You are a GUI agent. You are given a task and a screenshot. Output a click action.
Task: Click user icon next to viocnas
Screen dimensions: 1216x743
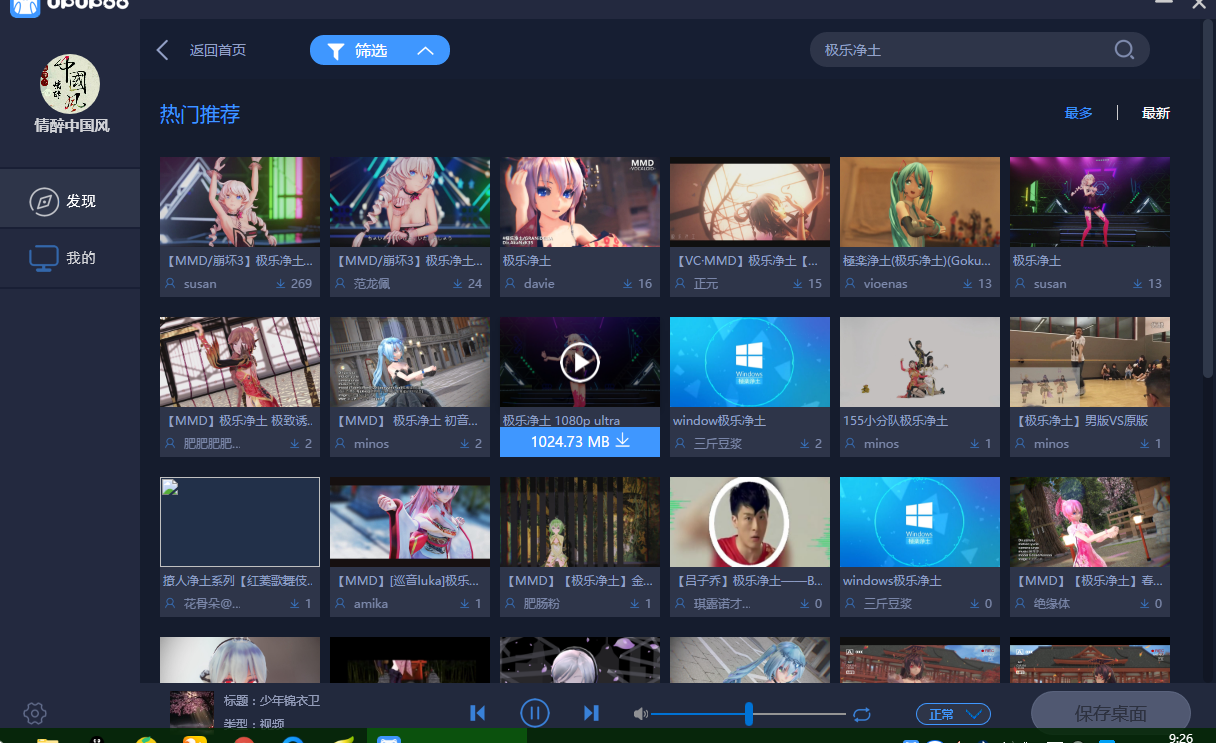pyautogui.click(x=850, y=284)
